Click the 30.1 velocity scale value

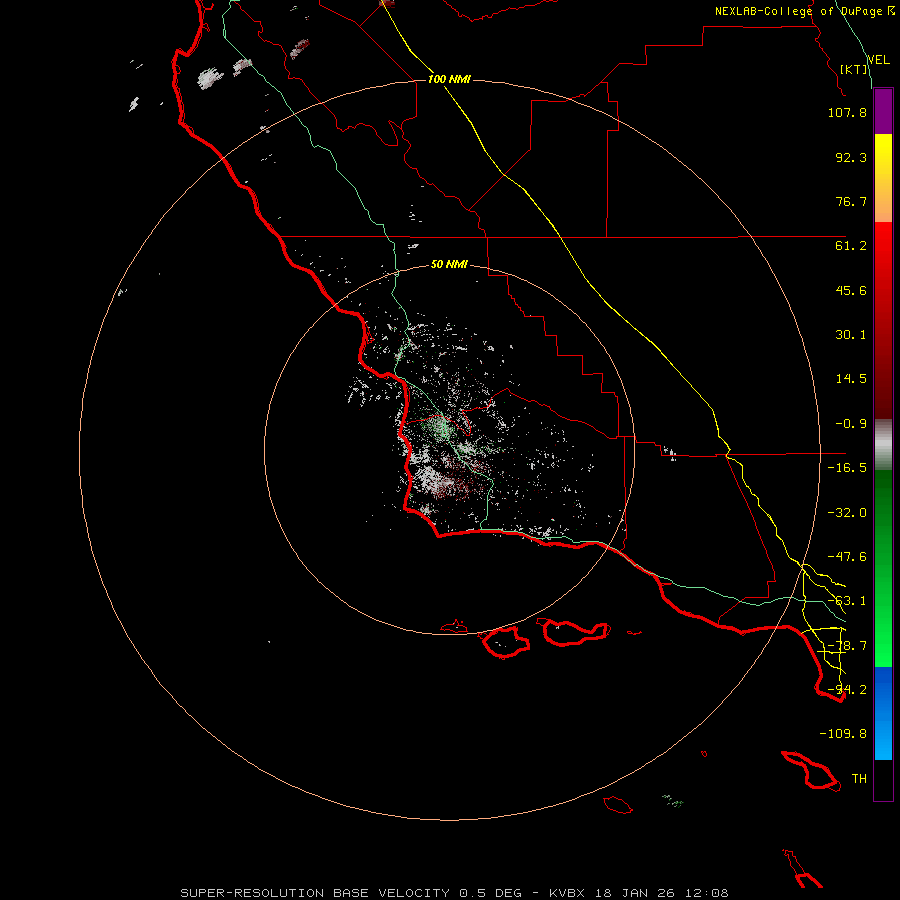[x=851, y=335]
